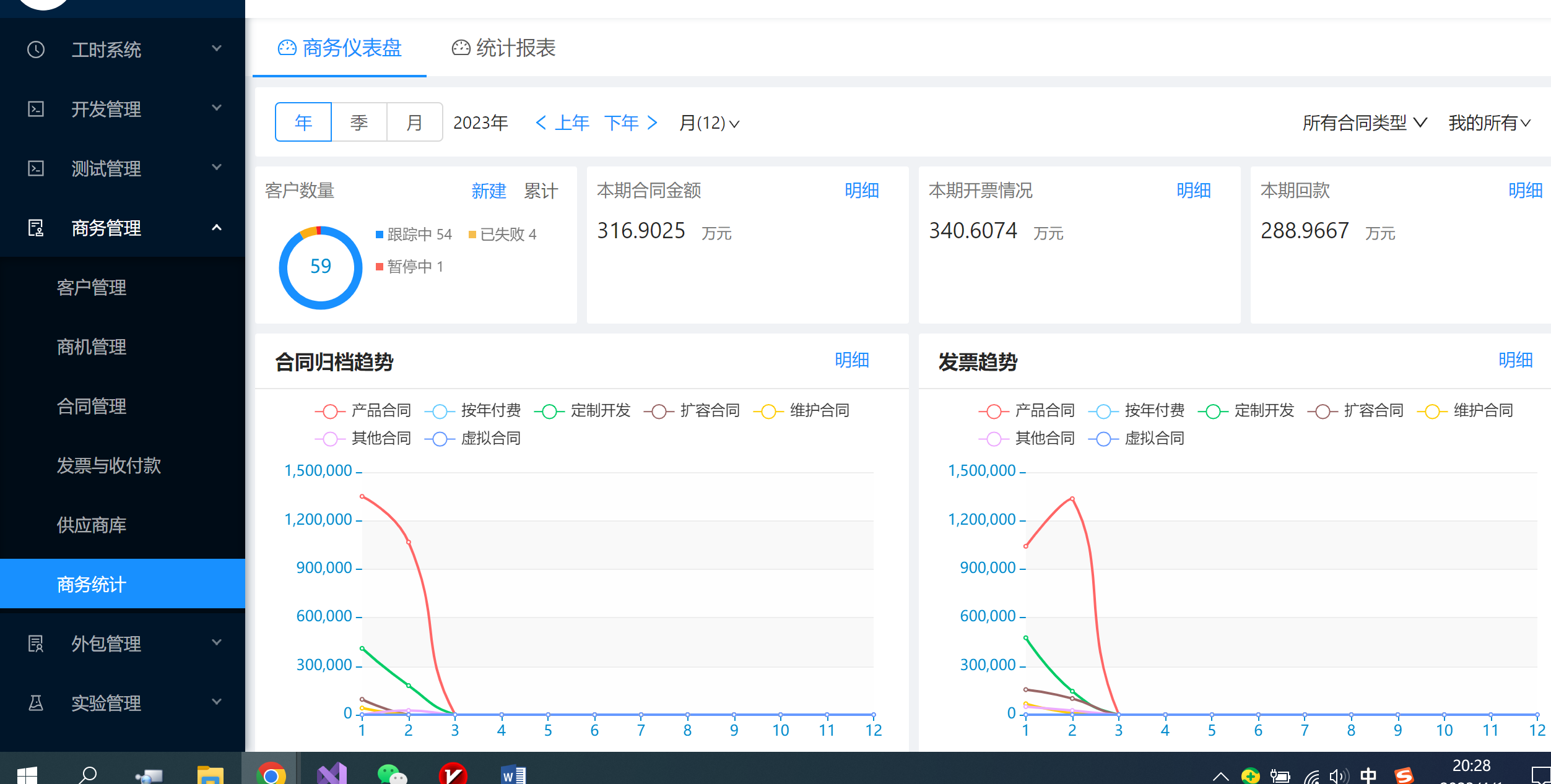Open 明细 for 本期合同金额
The image size is (1551, 784).
point(862,191)
